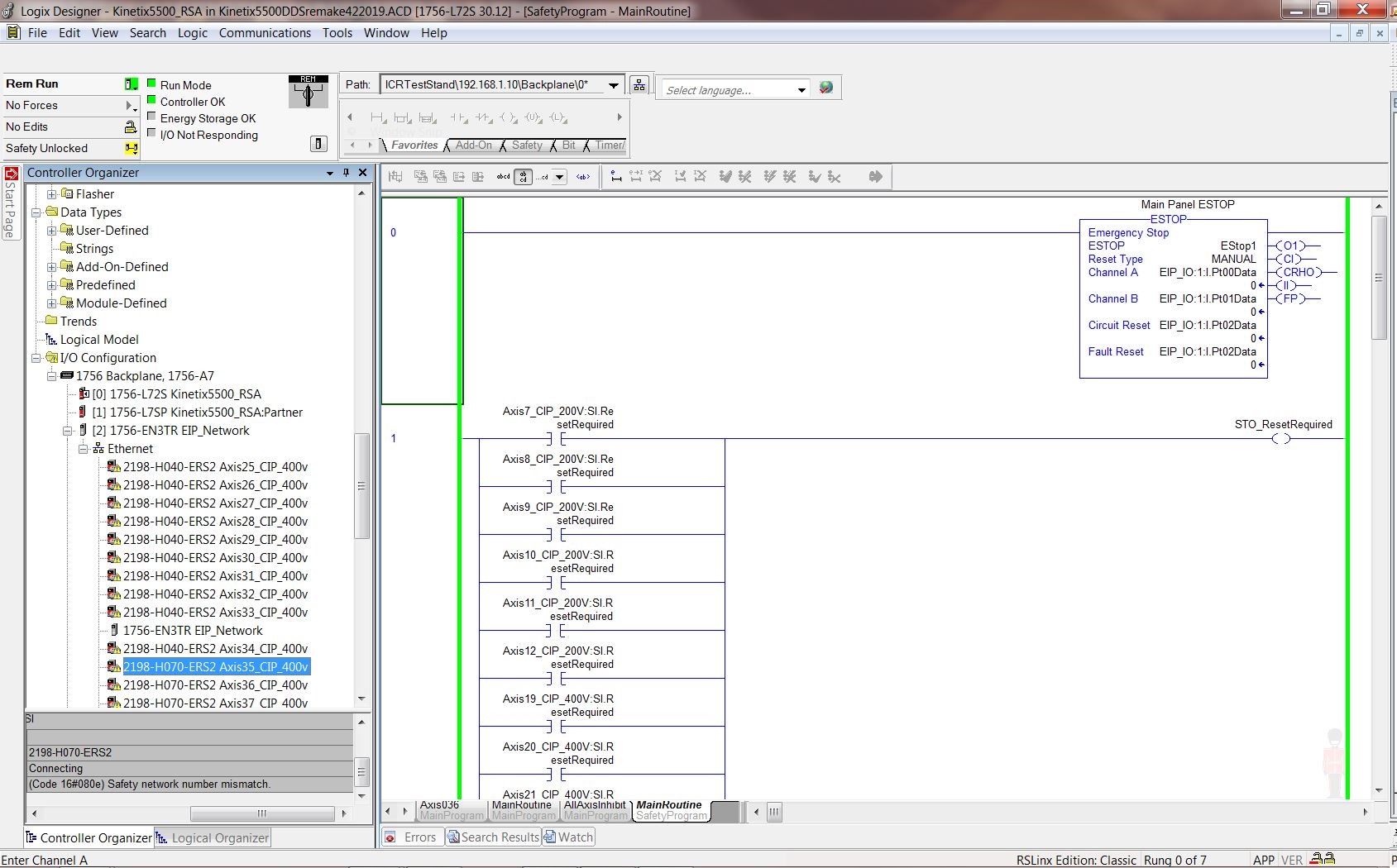Click the toggle tag description 'ab cd' button

point(523,176)
